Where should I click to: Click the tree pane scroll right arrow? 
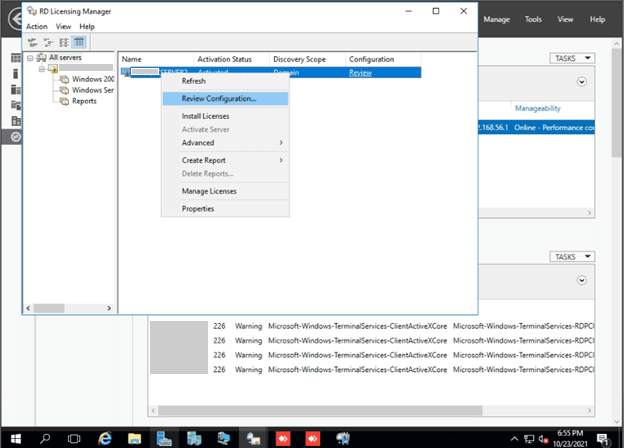(x=109, y=308)
